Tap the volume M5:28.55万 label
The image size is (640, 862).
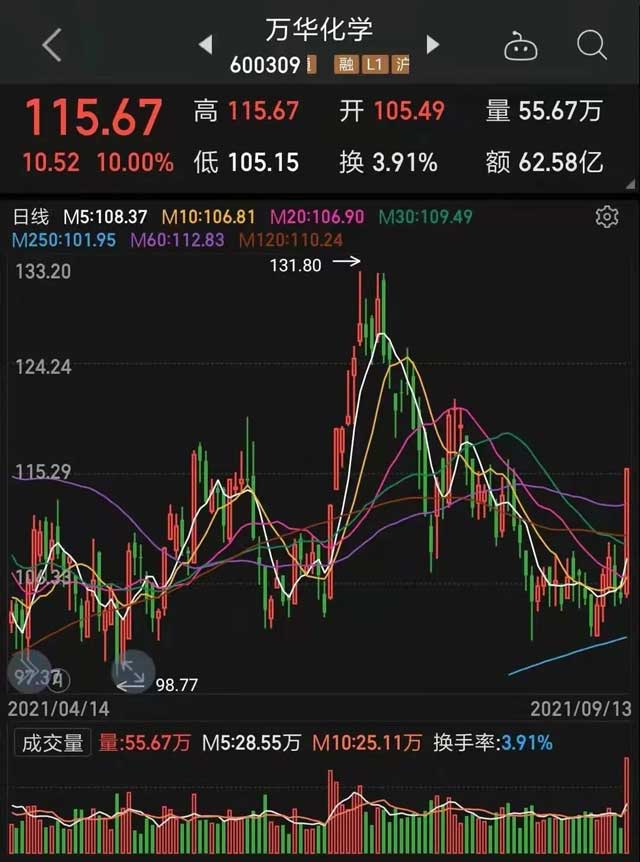click(x=251, y=743)
